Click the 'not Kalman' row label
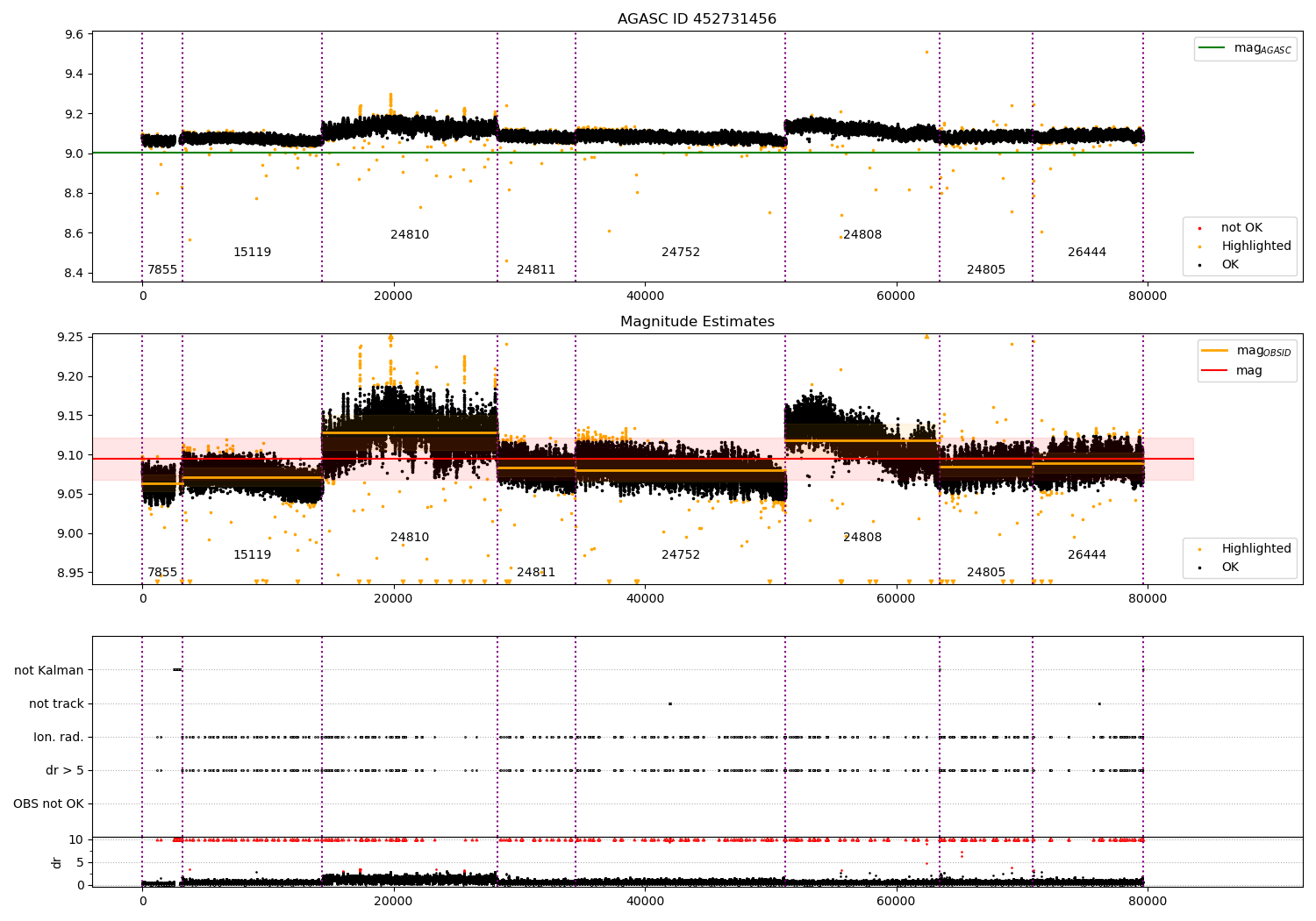1316x921 pixels. pos(49,671)
